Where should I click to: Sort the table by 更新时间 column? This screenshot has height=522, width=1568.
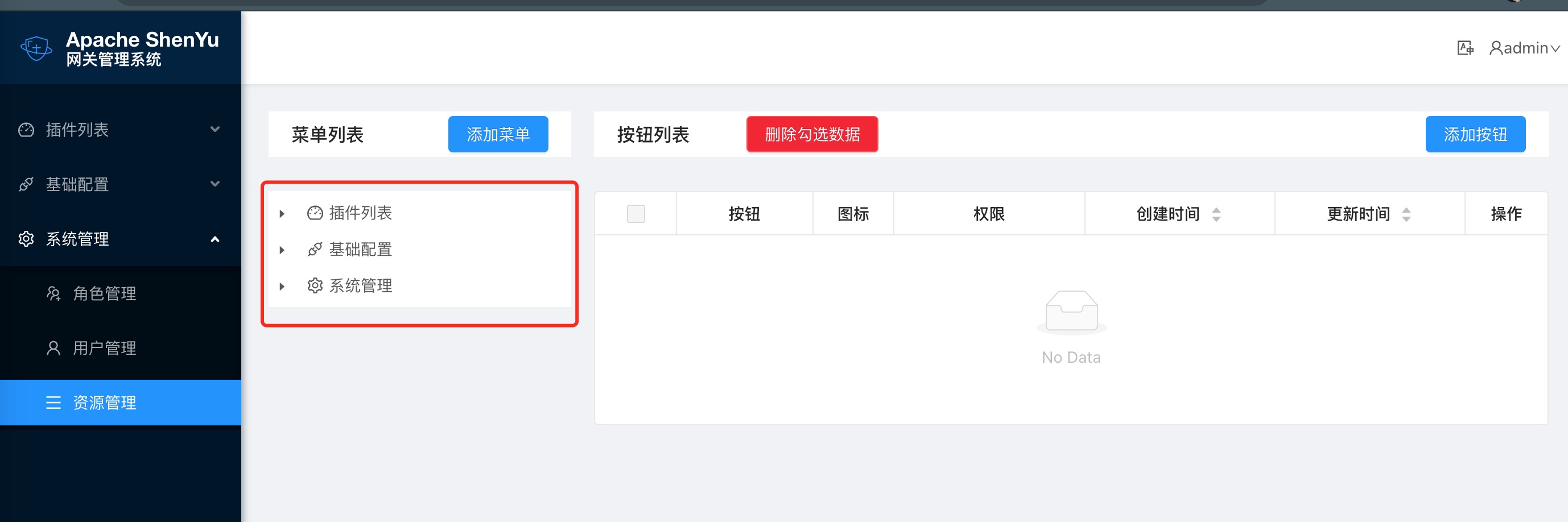point(1405,214)
